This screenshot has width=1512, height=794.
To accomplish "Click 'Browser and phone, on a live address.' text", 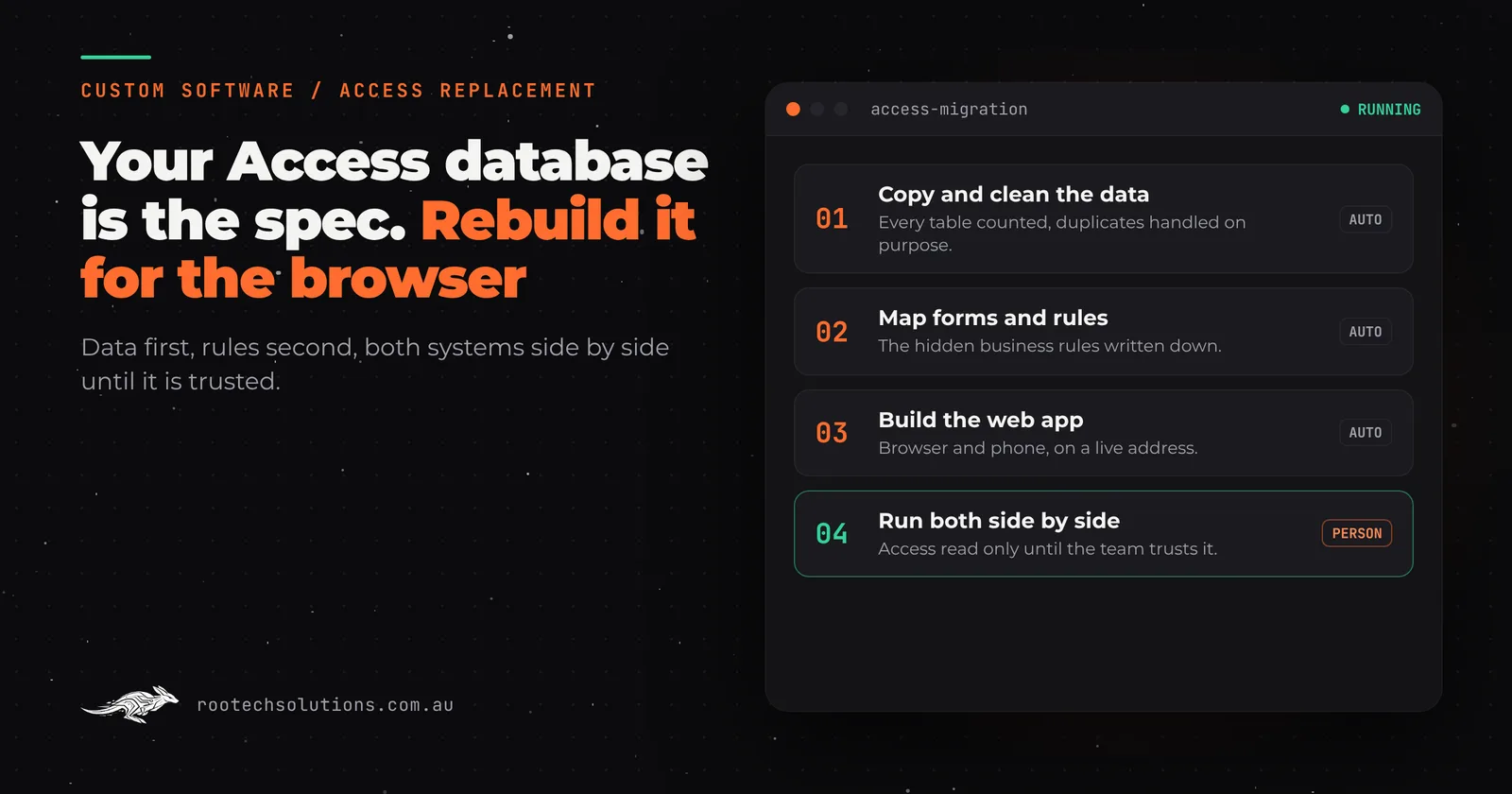I will tap(1038, 448).
